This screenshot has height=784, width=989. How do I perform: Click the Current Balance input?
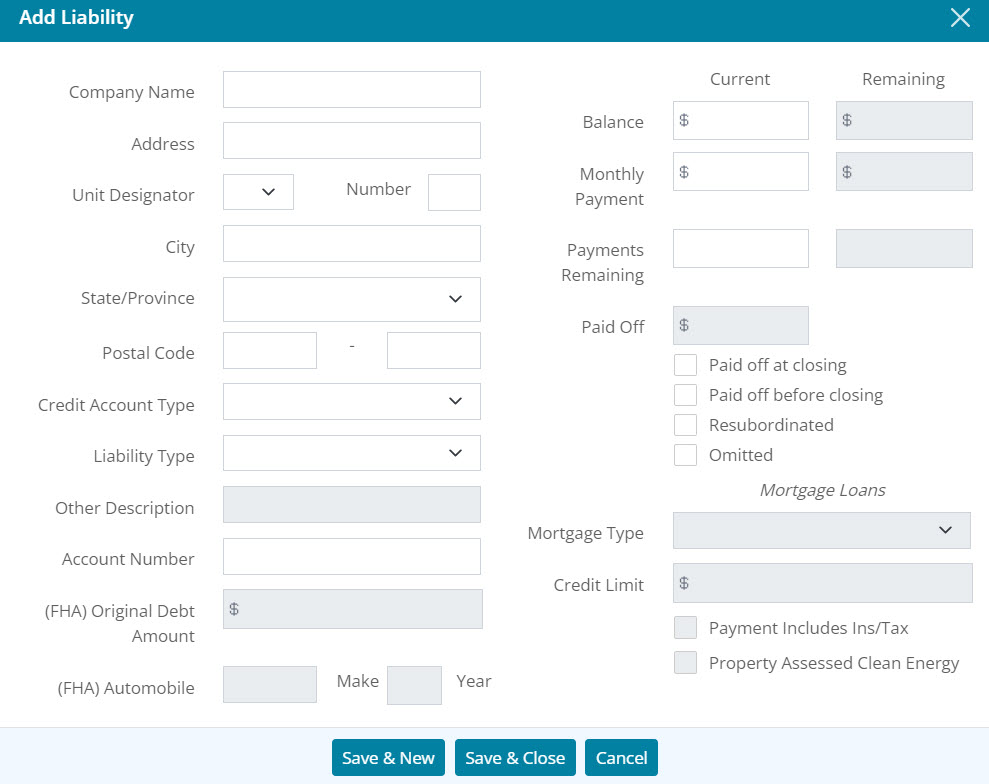click(x=747, y=120)
